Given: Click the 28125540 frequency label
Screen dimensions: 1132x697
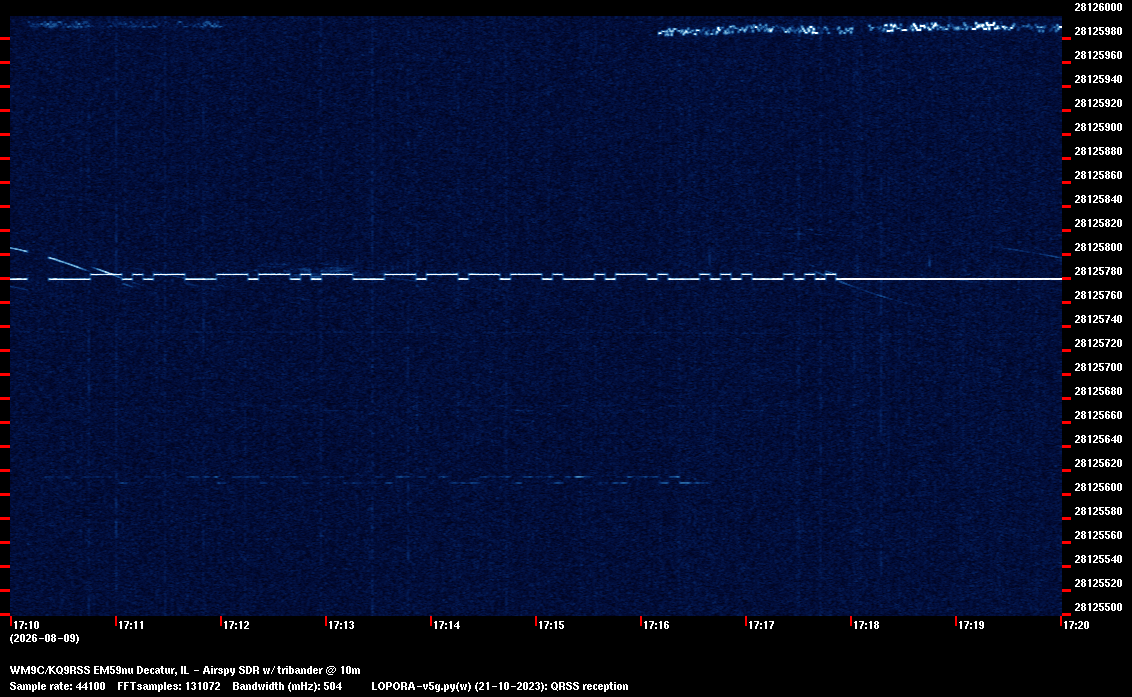Looking at the screenshot, I should pyautogui.click(x=1098, y=558).
